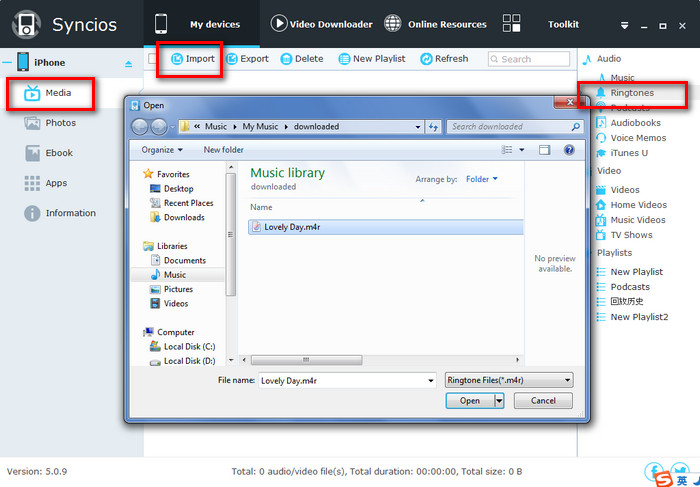The height and width of the screenshot is (487, 700).
Task: Open the Arrange by Folder dropdown
Action: pyautogui.click(x=482, y=179)
